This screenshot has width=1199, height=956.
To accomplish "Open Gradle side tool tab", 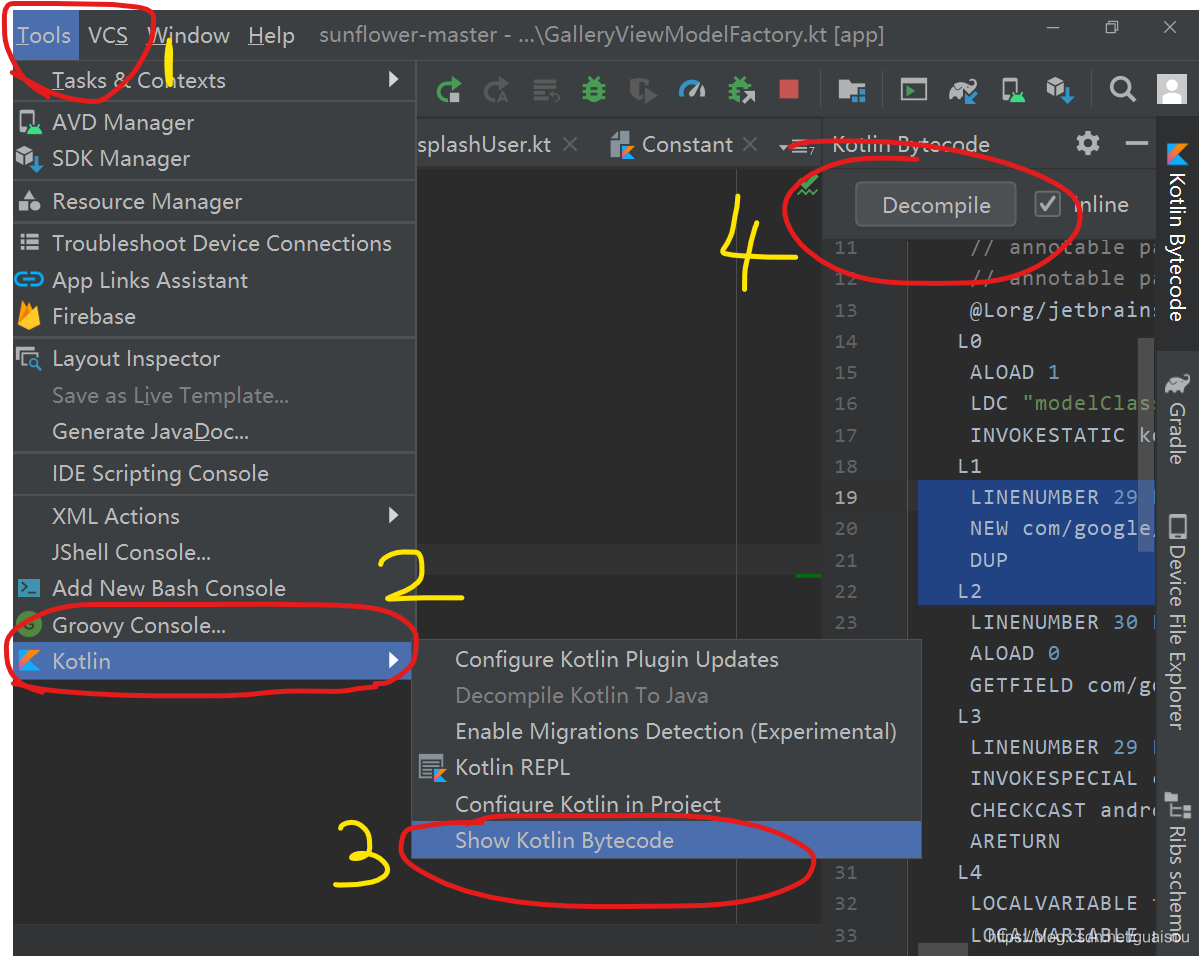I will coord(1177,418).
